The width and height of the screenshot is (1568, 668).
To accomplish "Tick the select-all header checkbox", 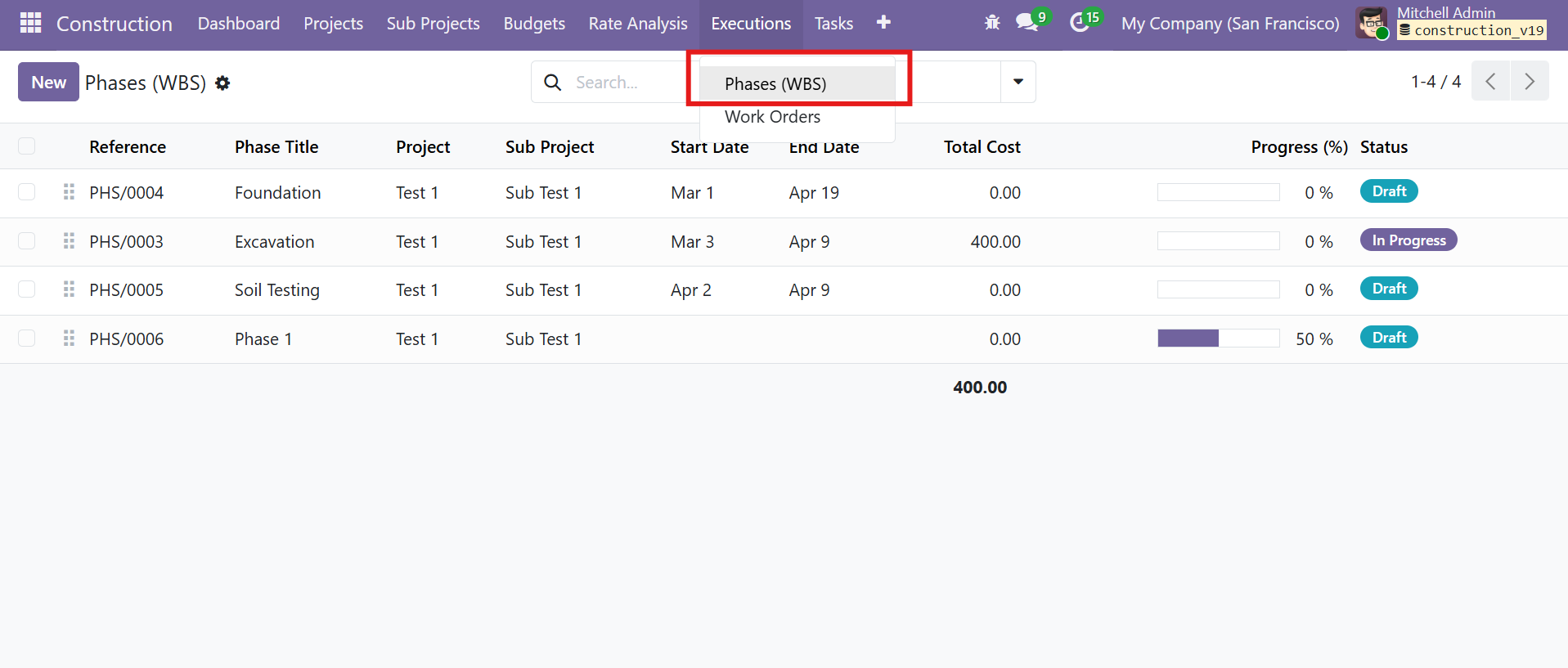I will 27,146.
